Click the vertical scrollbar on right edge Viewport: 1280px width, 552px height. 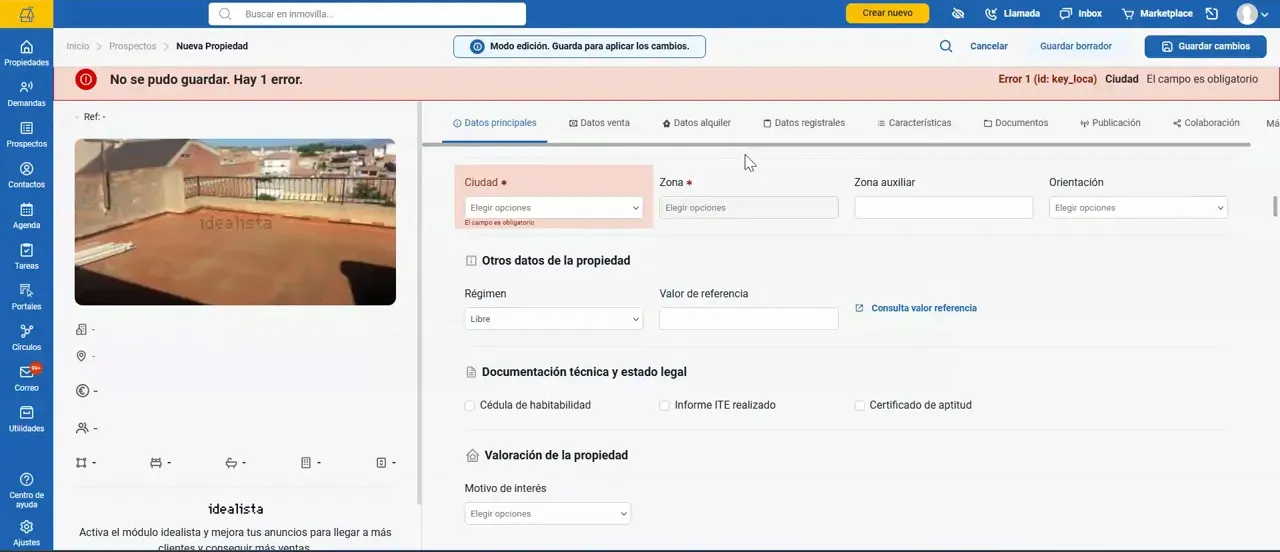[1275, 206]
